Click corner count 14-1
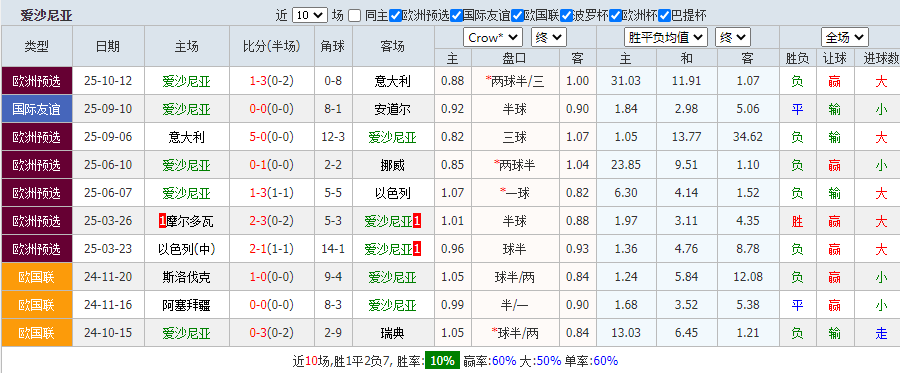Viewport: 900px width, 373px height. point(333,250)
